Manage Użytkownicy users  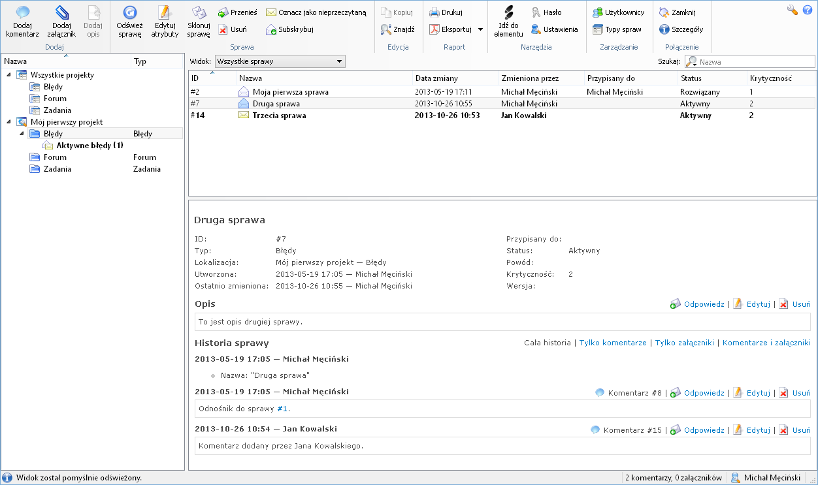click(x=619, y=12)
